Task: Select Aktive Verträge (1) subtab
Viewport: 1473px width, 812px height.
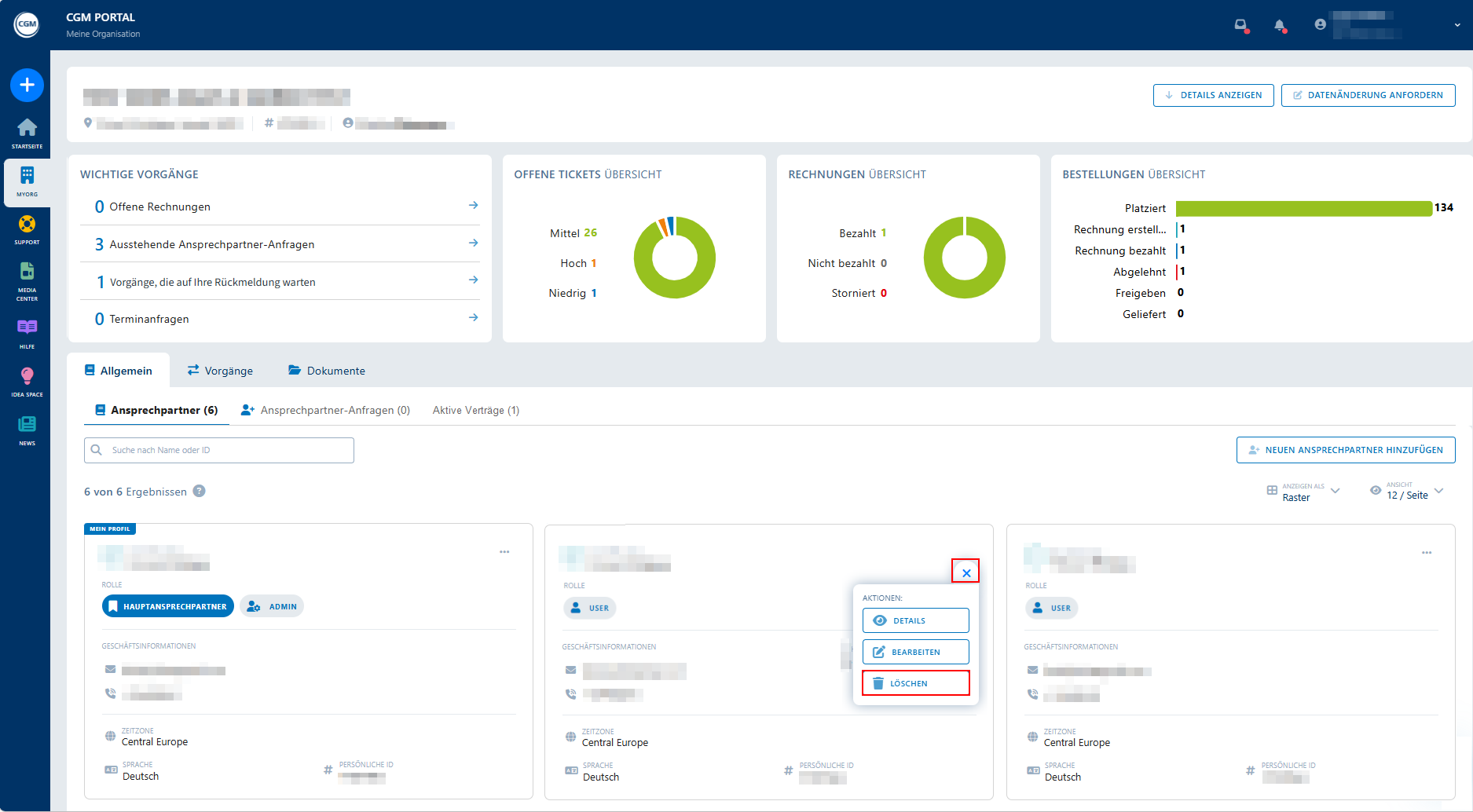Action: click(x=476, y=410)
